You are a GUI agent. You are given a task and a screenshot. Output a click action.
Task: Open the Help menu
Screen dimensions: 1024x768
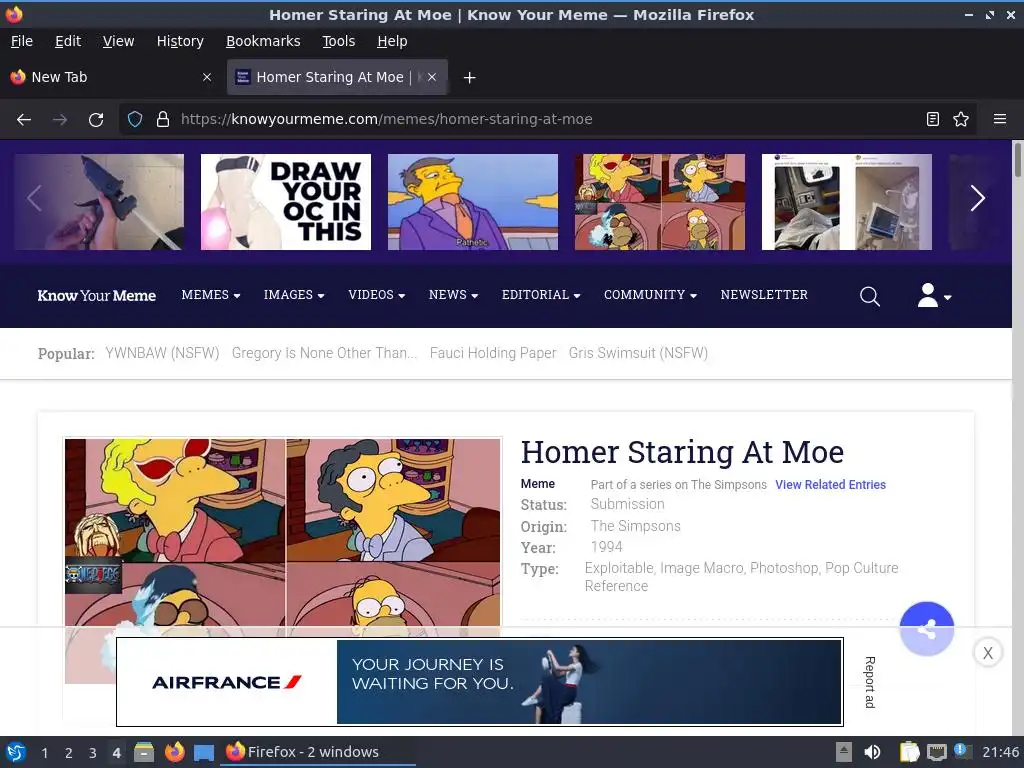coord(392,41)
